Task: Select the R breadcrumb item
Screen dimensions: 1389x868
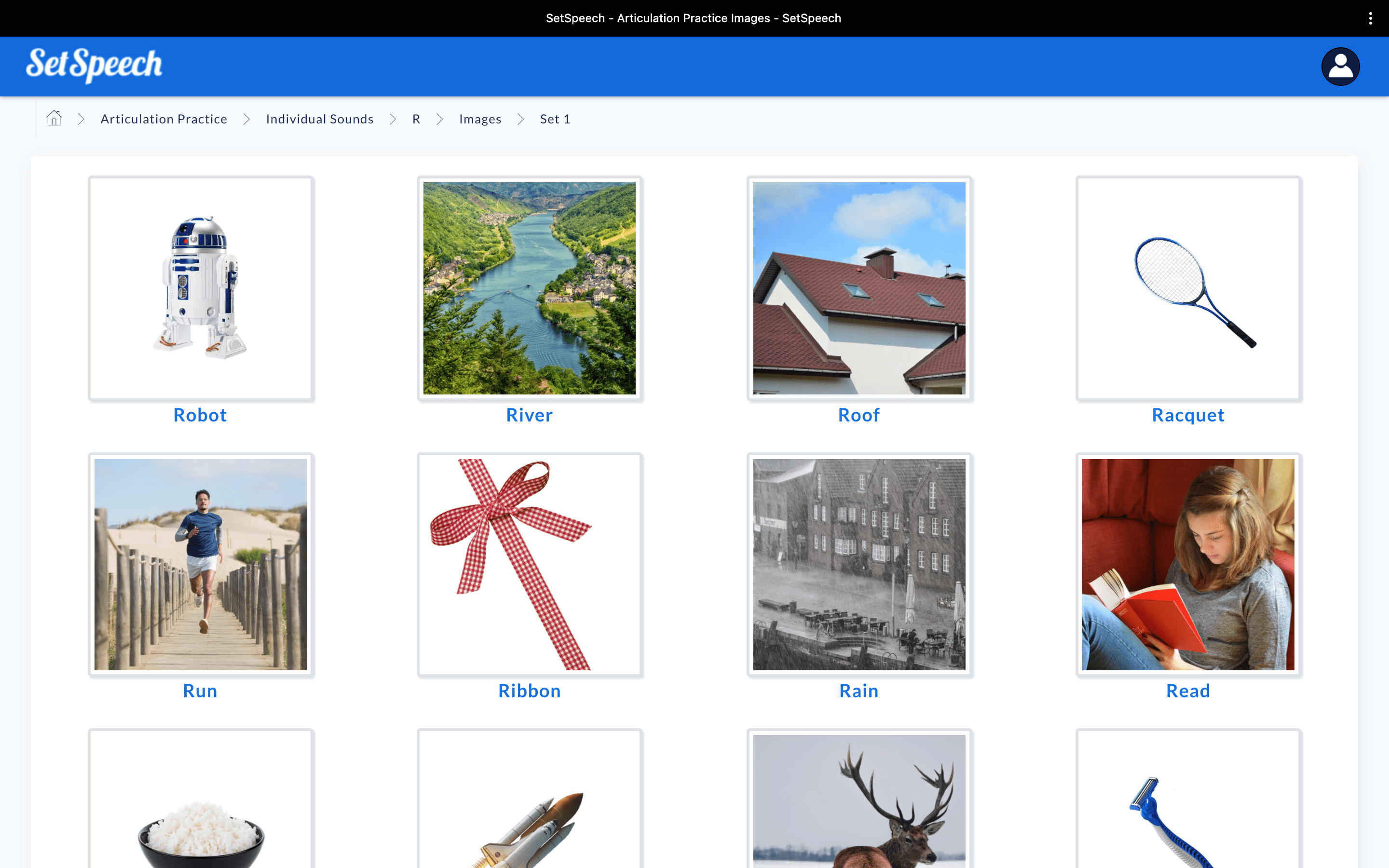Action: coord(416,119)
